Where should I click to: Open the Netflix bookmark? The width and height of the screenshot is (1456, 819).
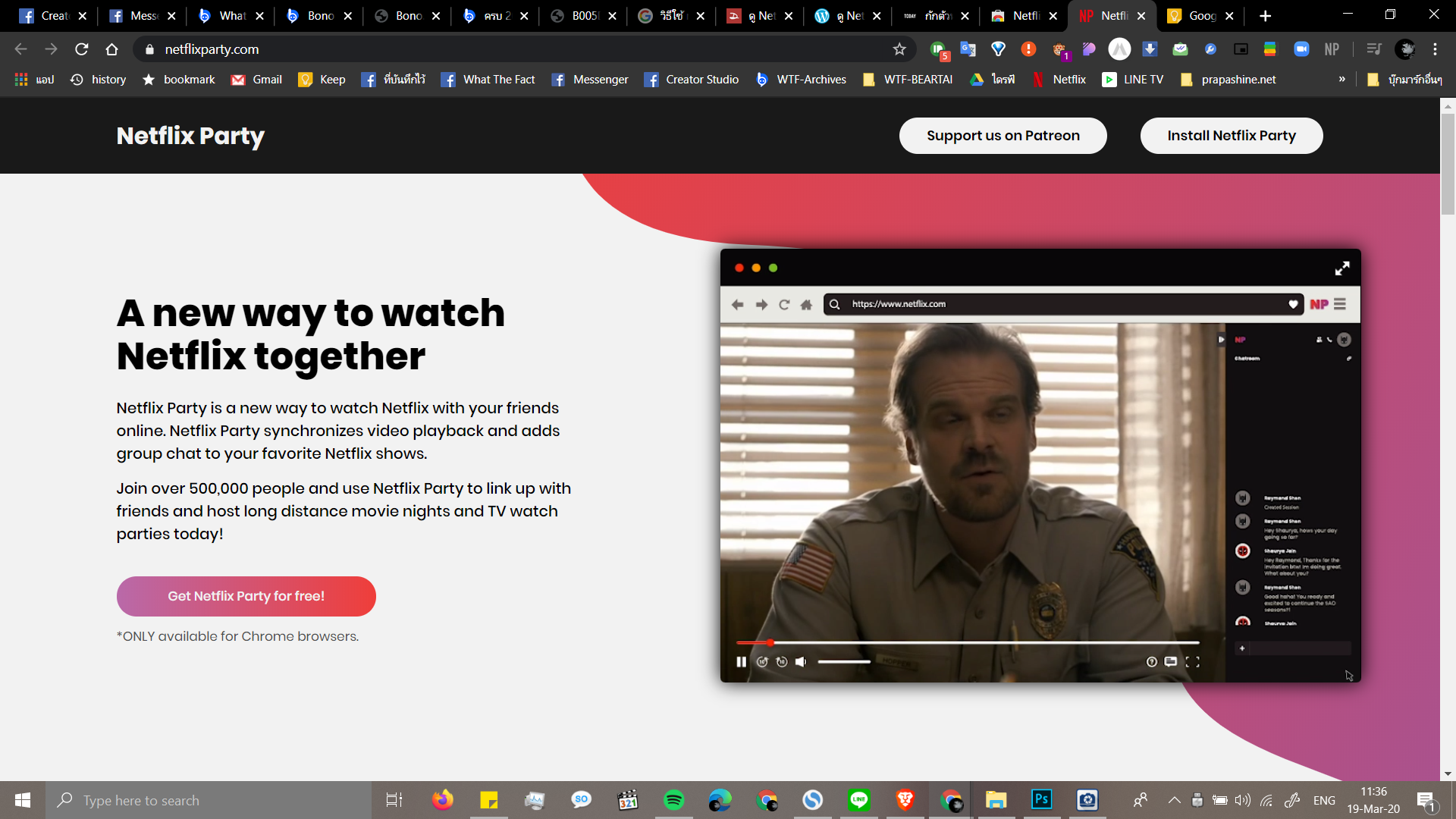(1059, 80)
